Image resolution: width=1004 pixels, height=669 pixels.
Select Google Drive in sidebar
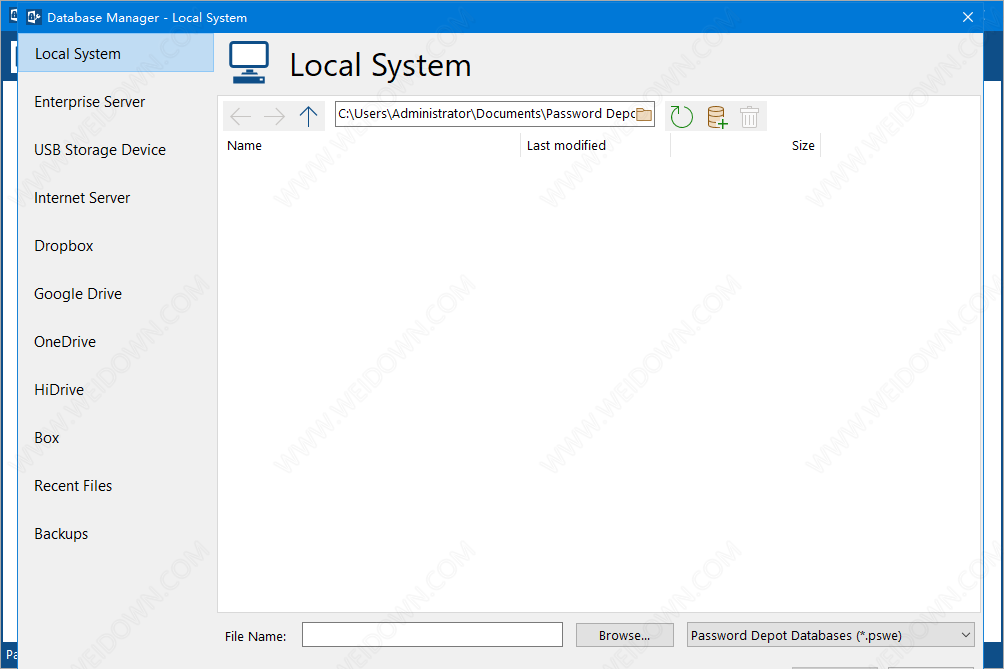click(78, 294)
